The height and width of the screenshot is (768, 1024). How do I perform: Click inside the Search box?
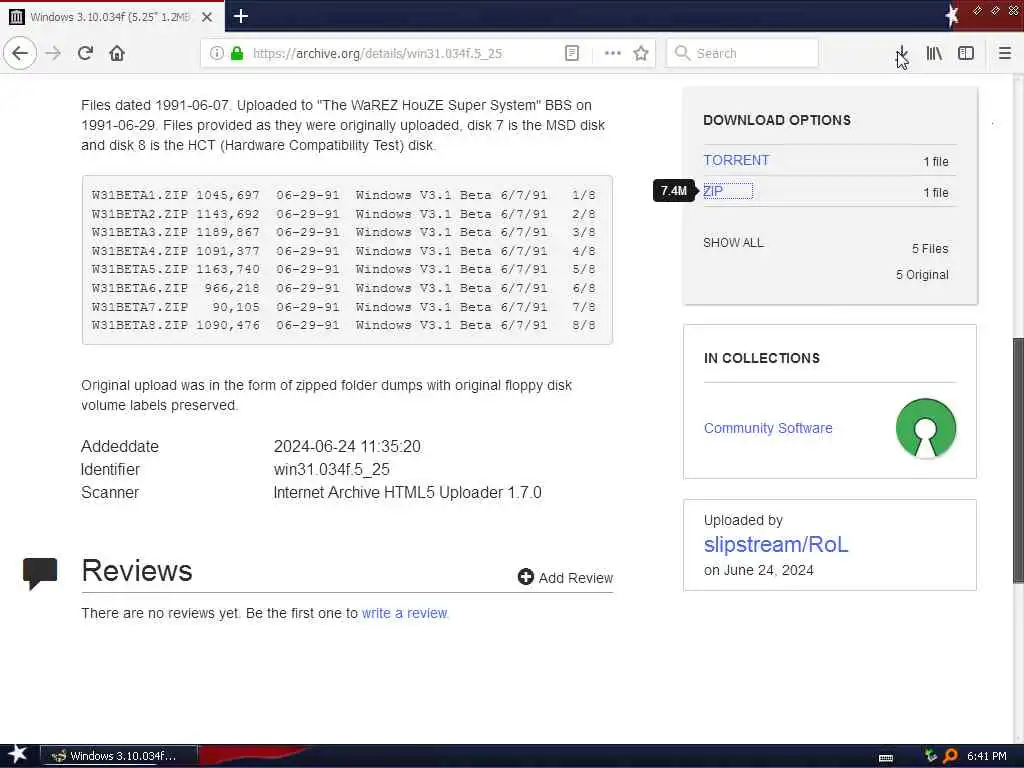pyautogui.click(x=742, y=53)
